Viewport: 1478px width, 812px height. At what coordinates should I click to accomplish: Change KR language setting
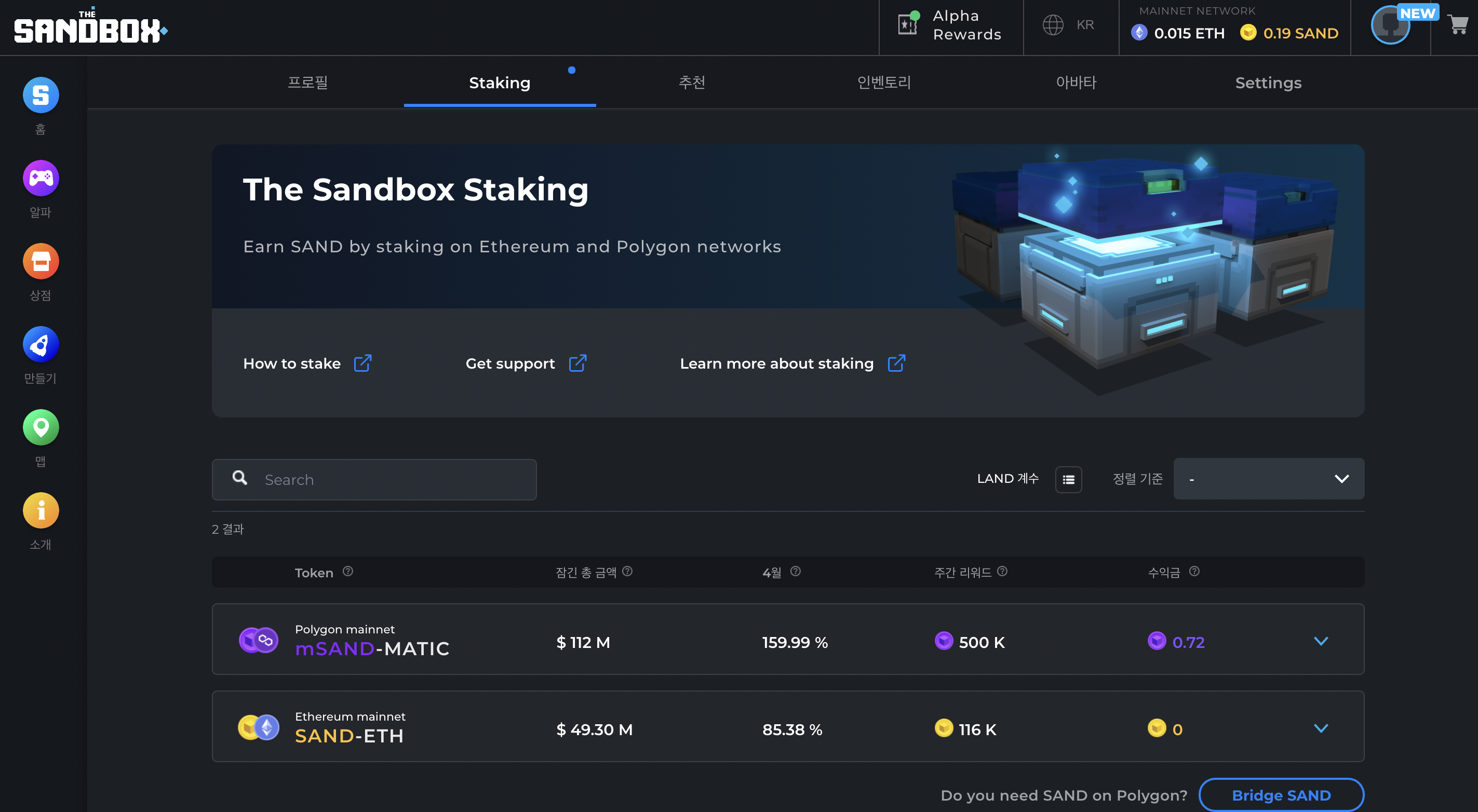[1085, 24]
